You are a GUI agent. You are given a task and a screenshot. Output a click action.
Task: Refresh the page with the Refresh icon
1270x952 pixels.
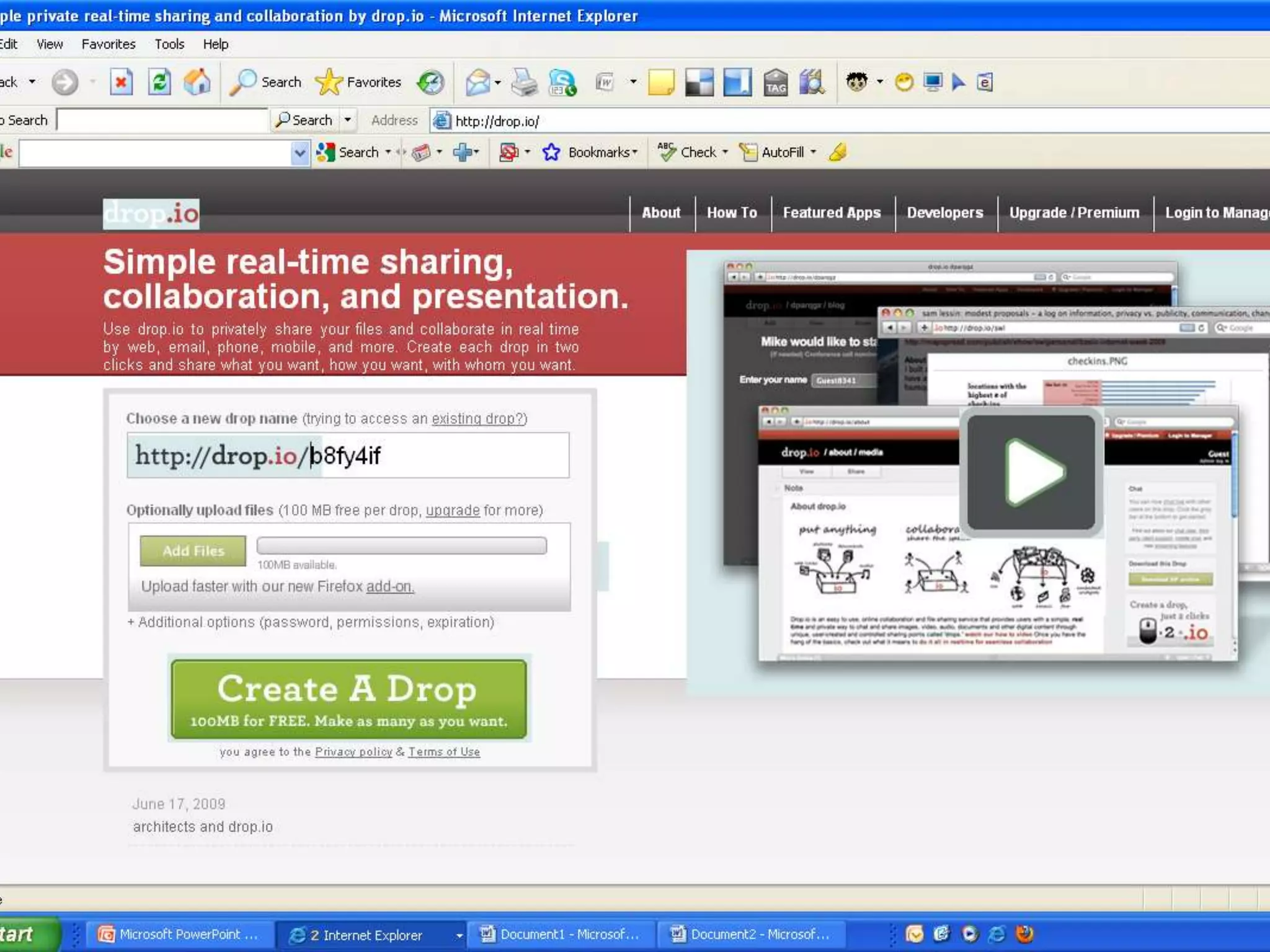click(x=159, y=82)
